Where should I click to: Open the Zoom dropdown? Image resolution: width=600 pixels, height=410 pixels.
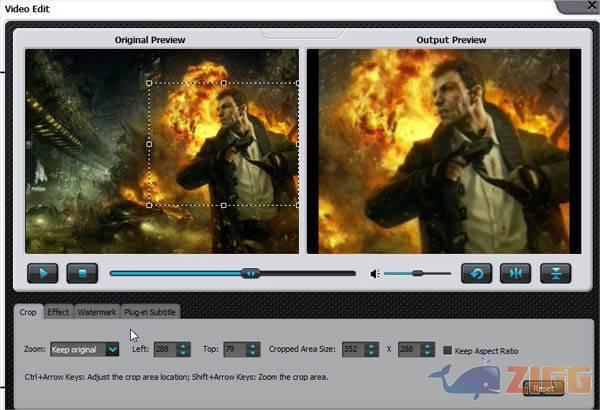coord(111,350)
